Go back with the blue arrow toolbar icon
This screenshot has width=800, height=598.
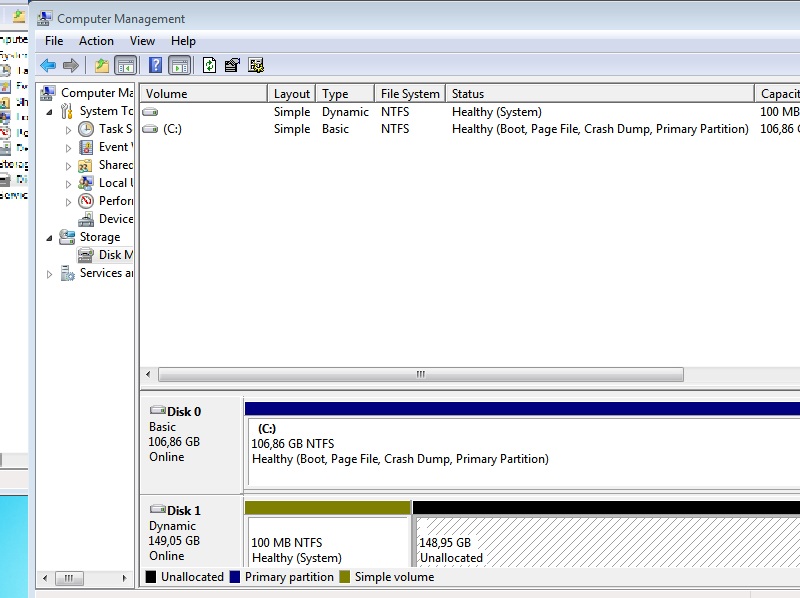click(x=48, y=65)
